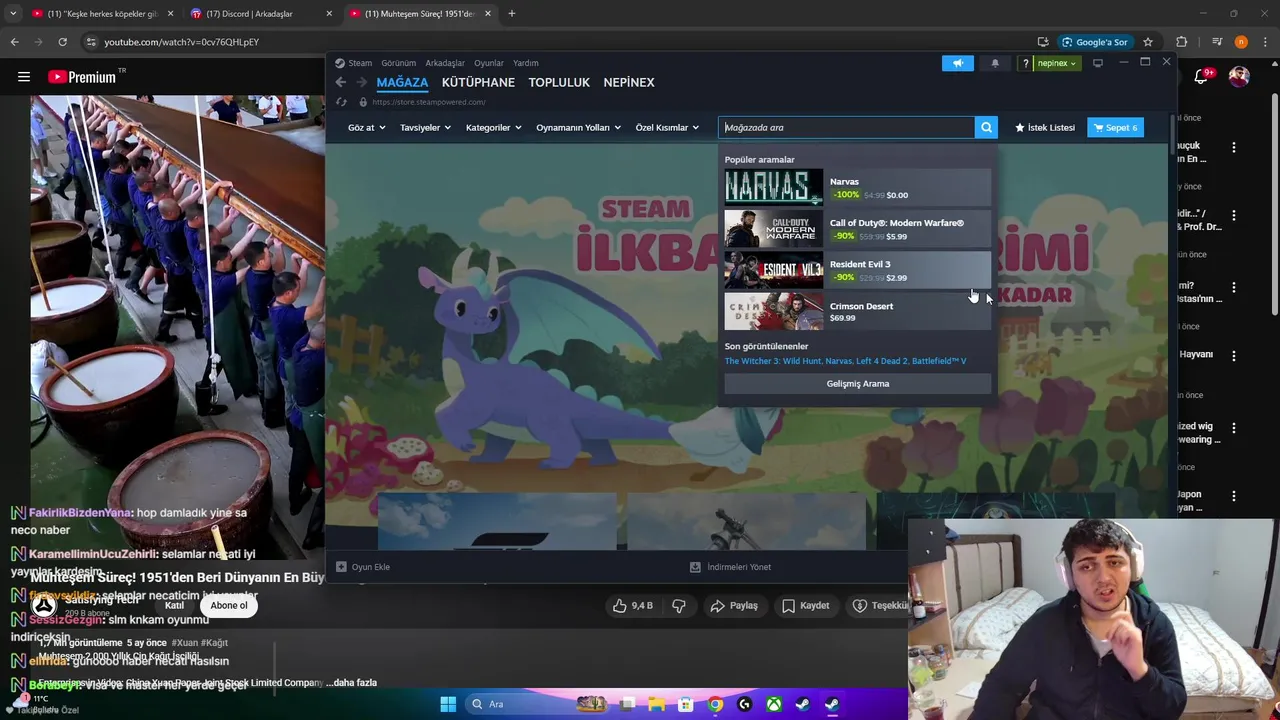Image resolution: width=1280 pixels, height=720 pixels.
Task: Expand Özel Kısımlar dropdown
Action: [667, 128]
